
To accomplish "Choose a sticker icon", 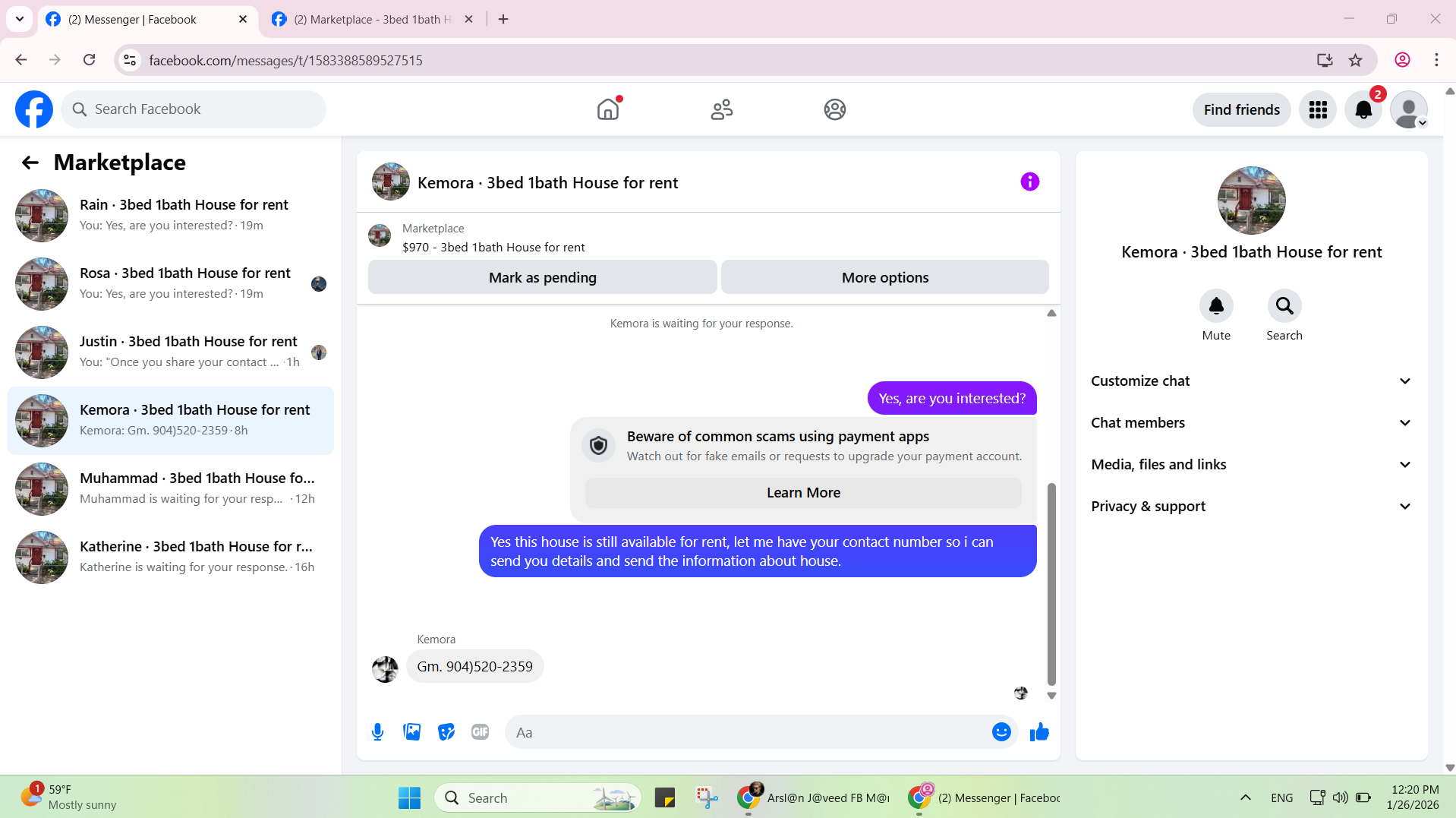I will tap(446, 732).
